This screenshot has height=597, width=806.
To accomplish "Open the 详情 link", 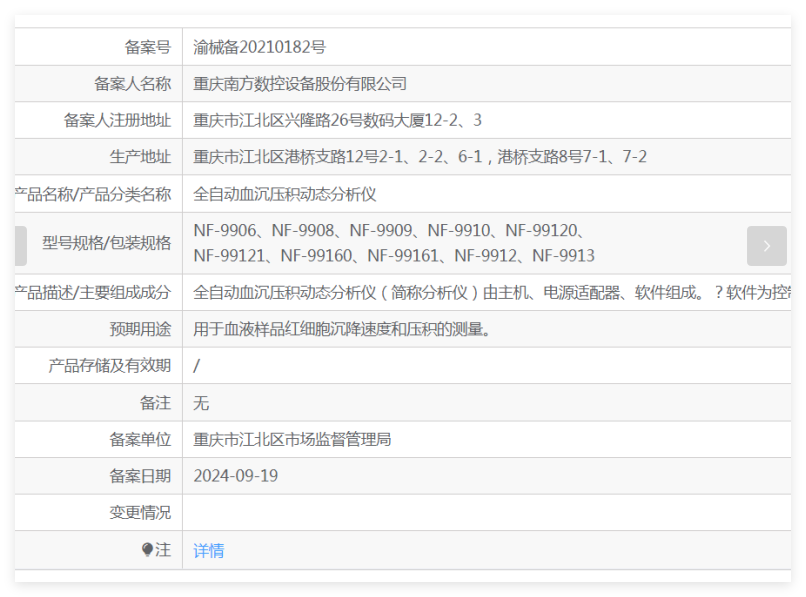I will [209, 550].
